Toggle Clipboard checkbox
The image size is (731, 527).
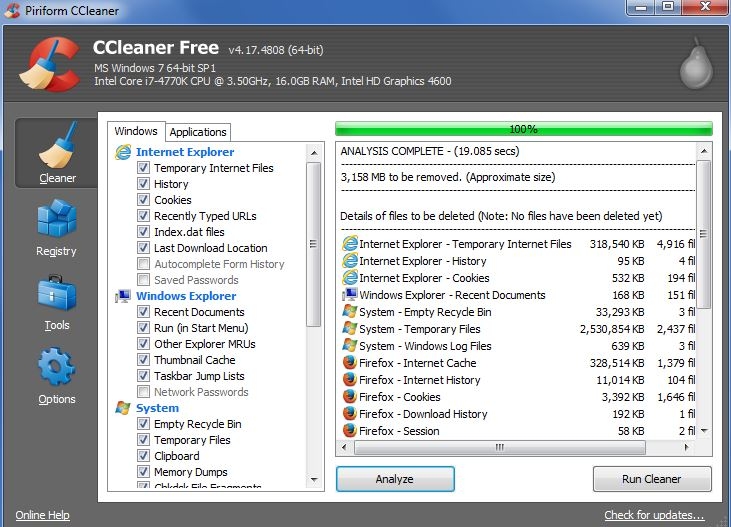tap(144, 456)
